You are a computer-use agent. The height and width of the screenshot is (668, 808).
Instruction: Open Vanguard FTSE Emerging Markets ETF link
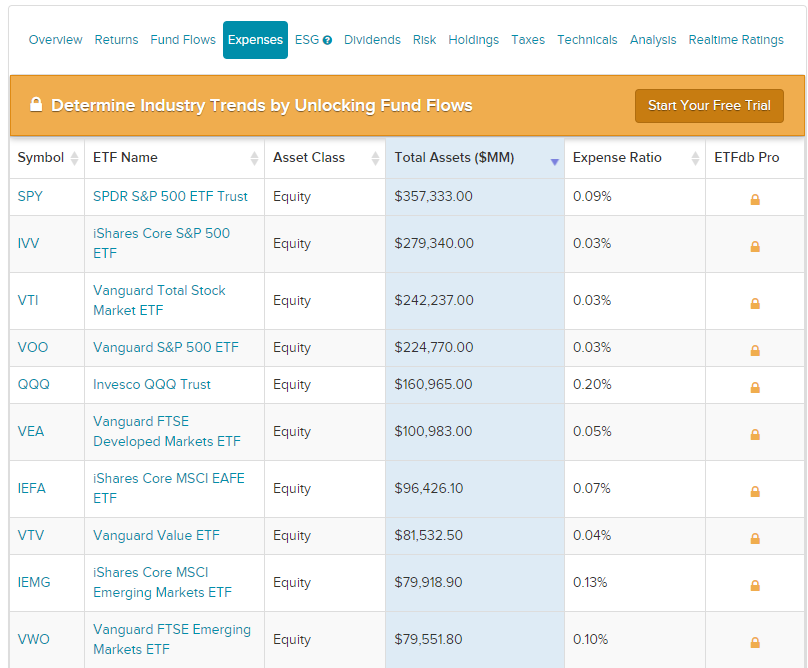click(x=172, y=639)
